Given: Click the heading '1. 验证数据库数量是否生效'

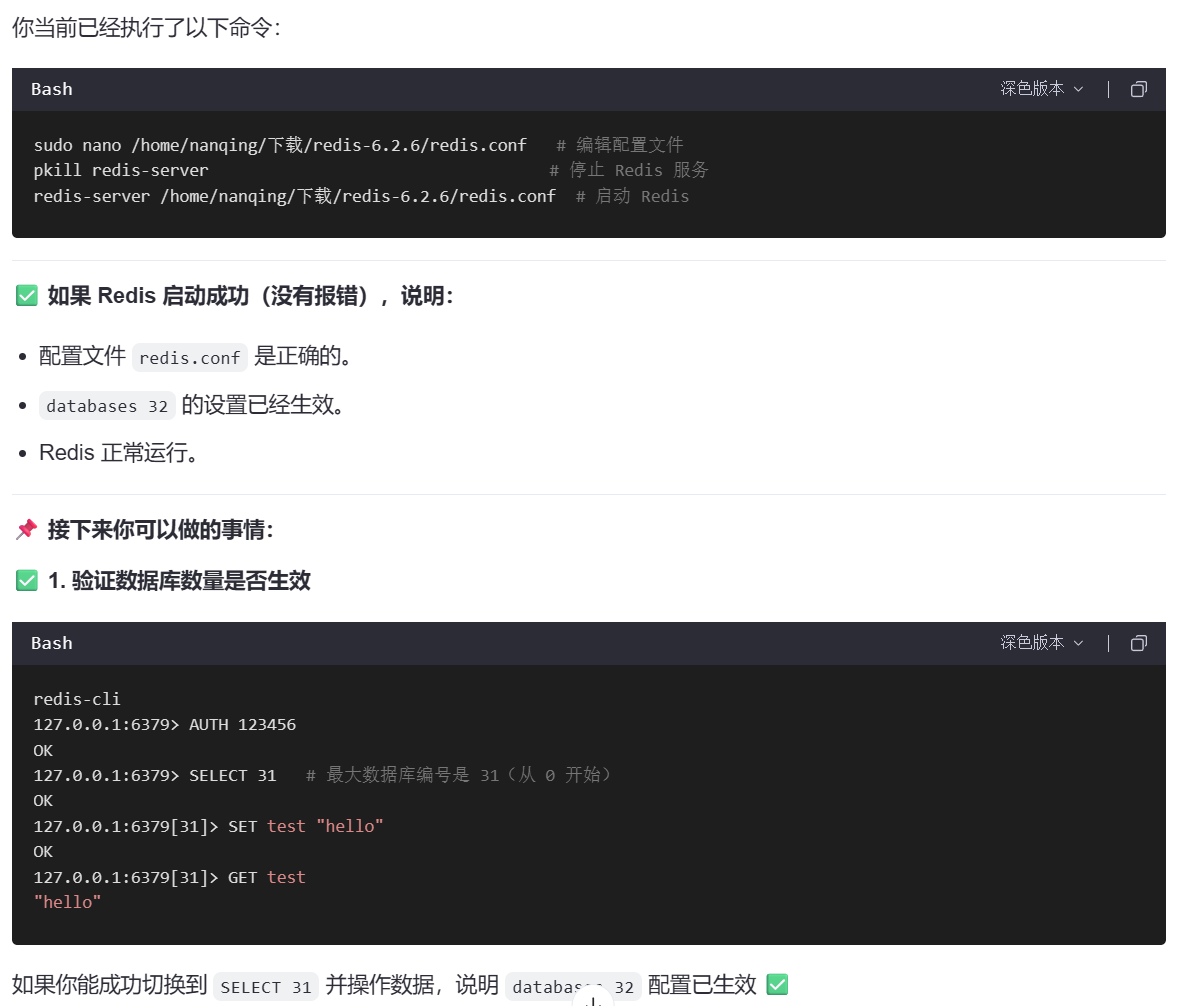Looking at the screenshot, I should click(179, 581).
